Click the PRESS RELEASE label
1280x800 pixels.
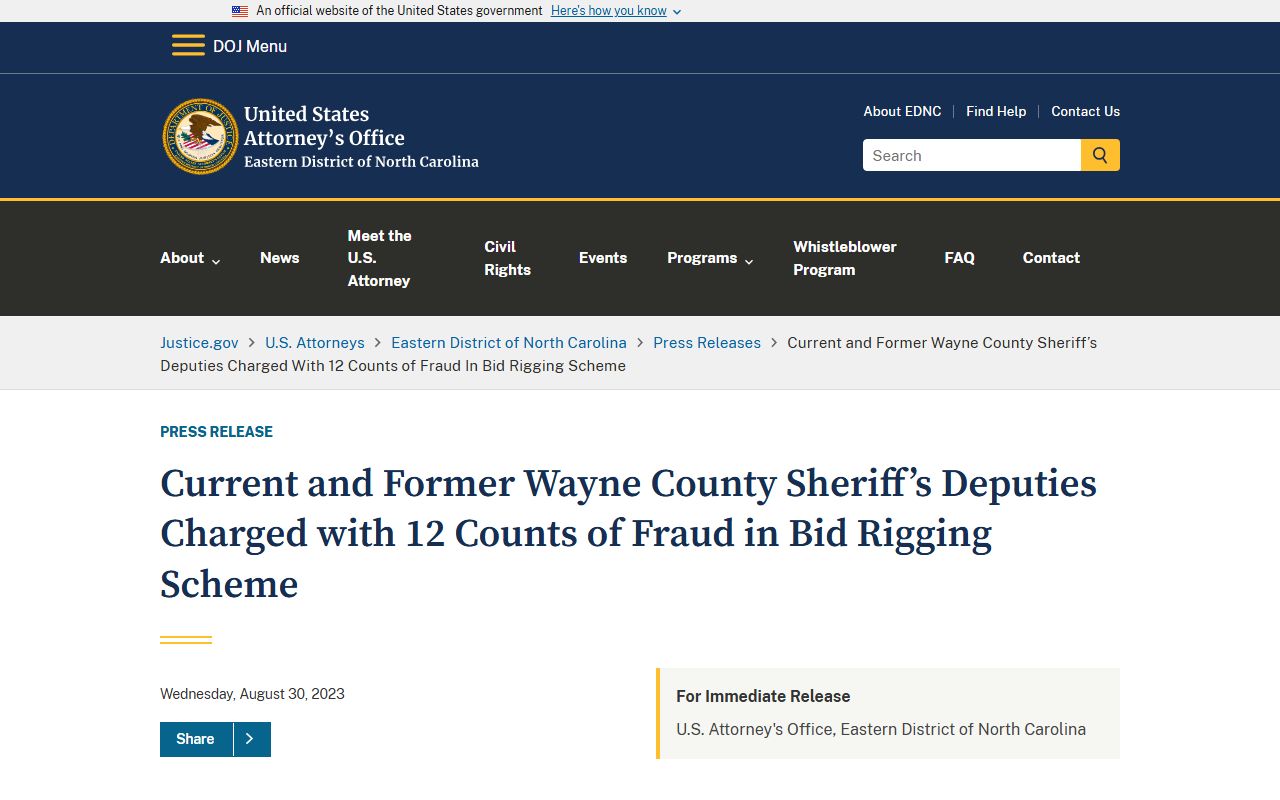216,432
